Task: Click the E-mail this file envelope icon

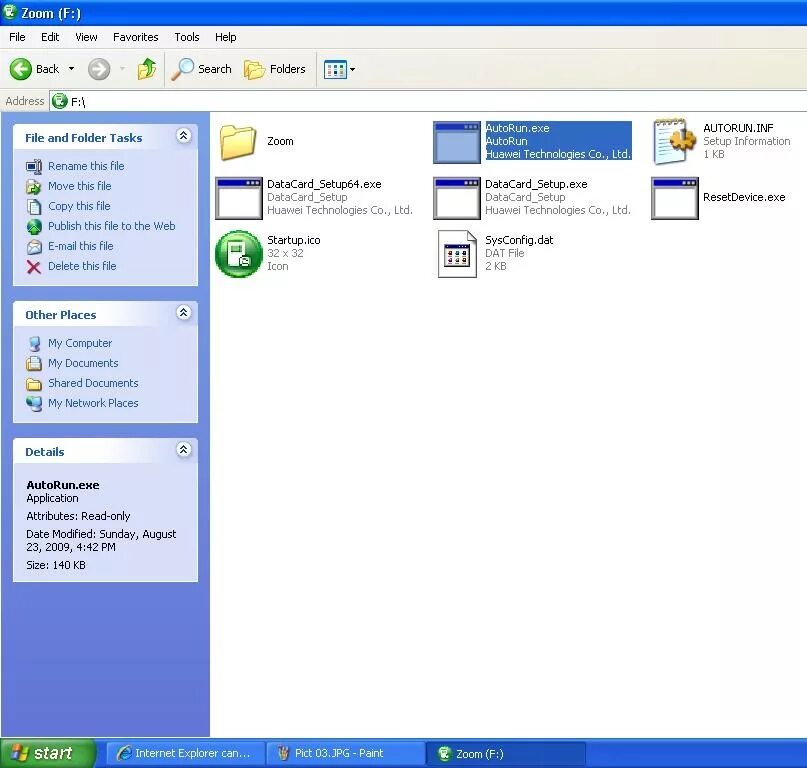Action: tap(34, 247)
